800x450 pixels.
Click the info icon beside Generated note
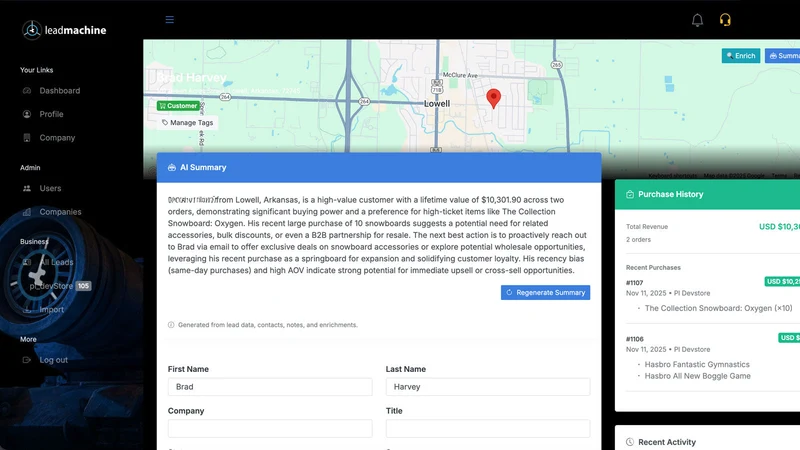click(171, 324)
